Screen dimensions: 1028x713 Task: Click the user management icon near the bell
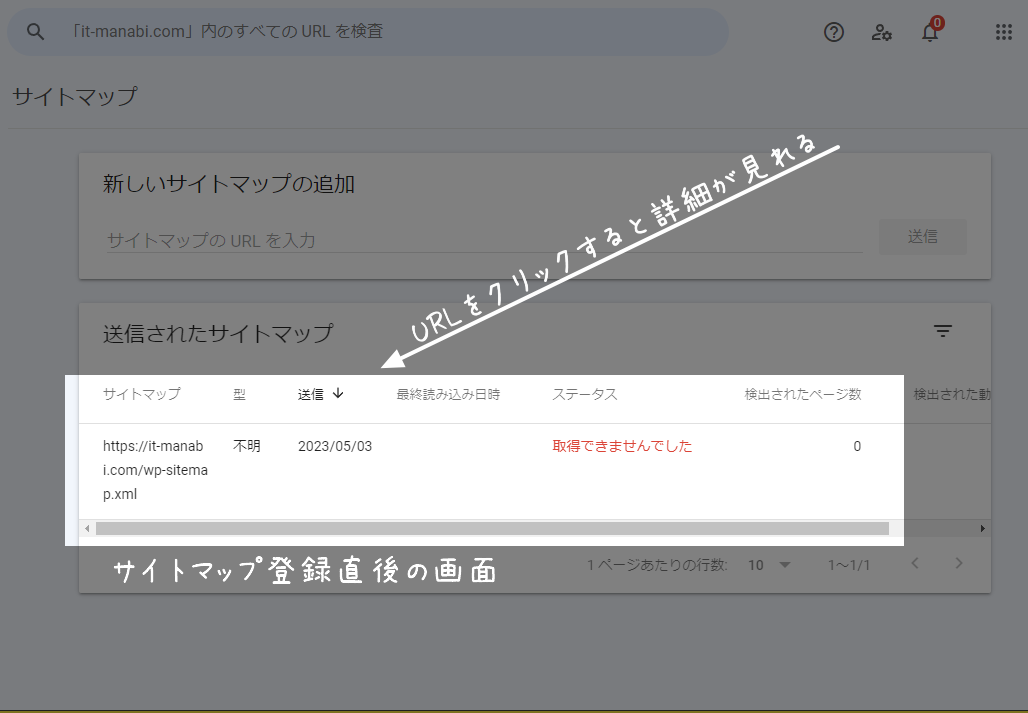coord(882,32)
